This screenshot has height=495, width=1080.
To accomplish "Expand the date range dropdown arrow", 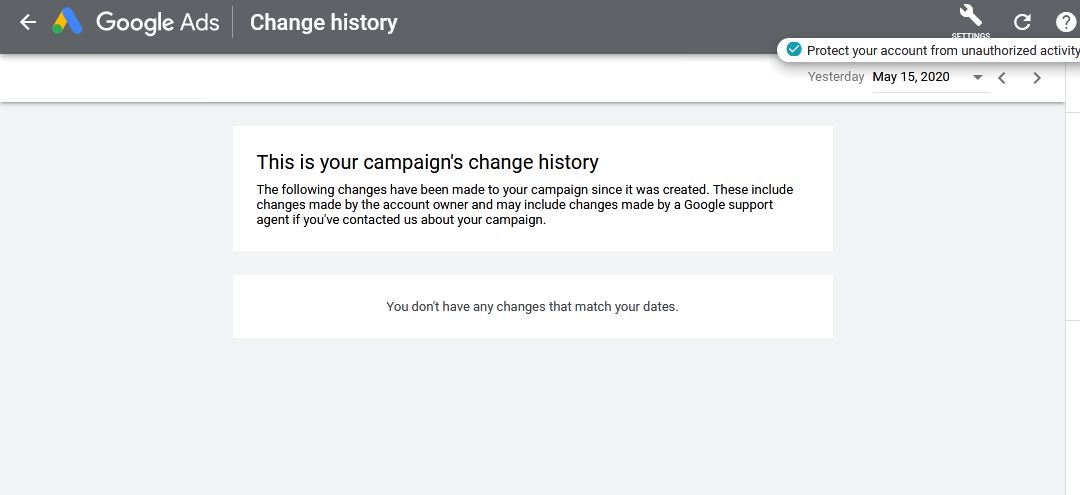I will coord(978,78).
